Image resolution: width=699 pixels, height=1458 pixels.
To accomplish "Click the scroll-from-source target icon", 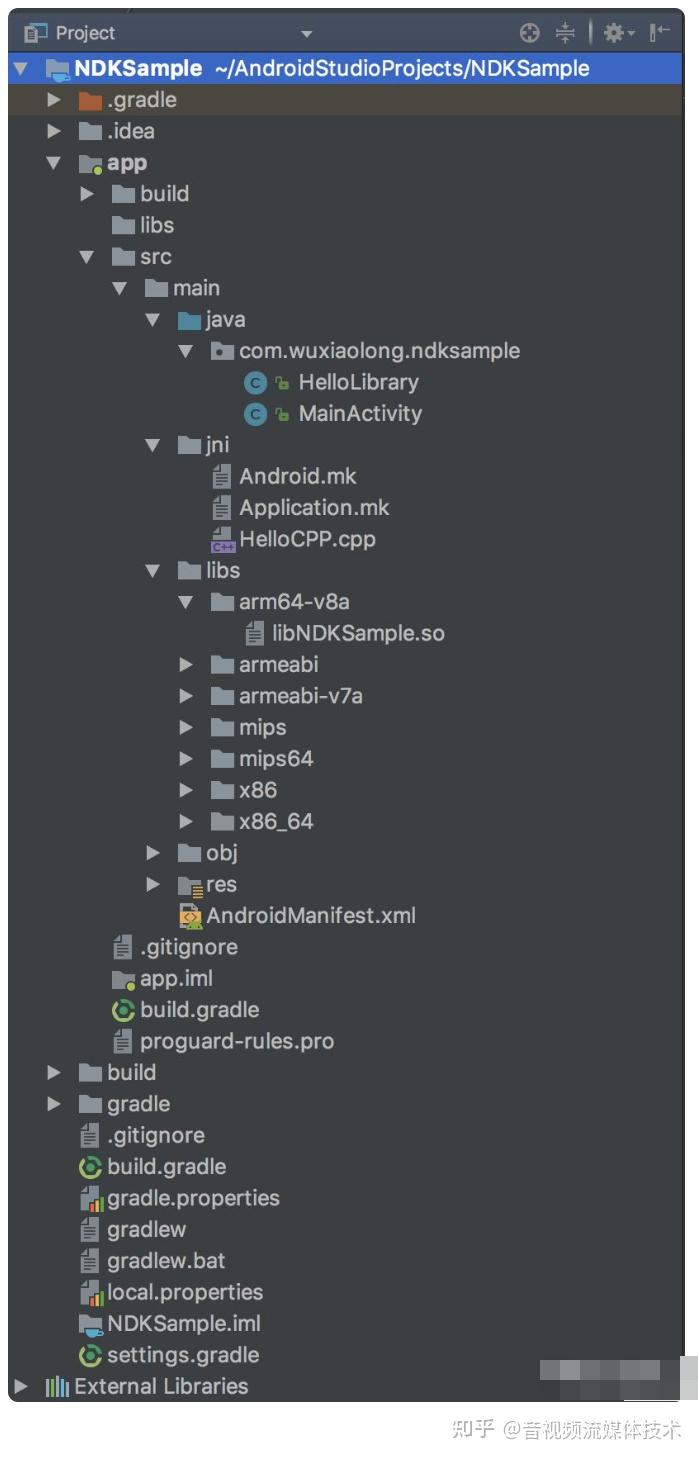I will pos(530,33).
